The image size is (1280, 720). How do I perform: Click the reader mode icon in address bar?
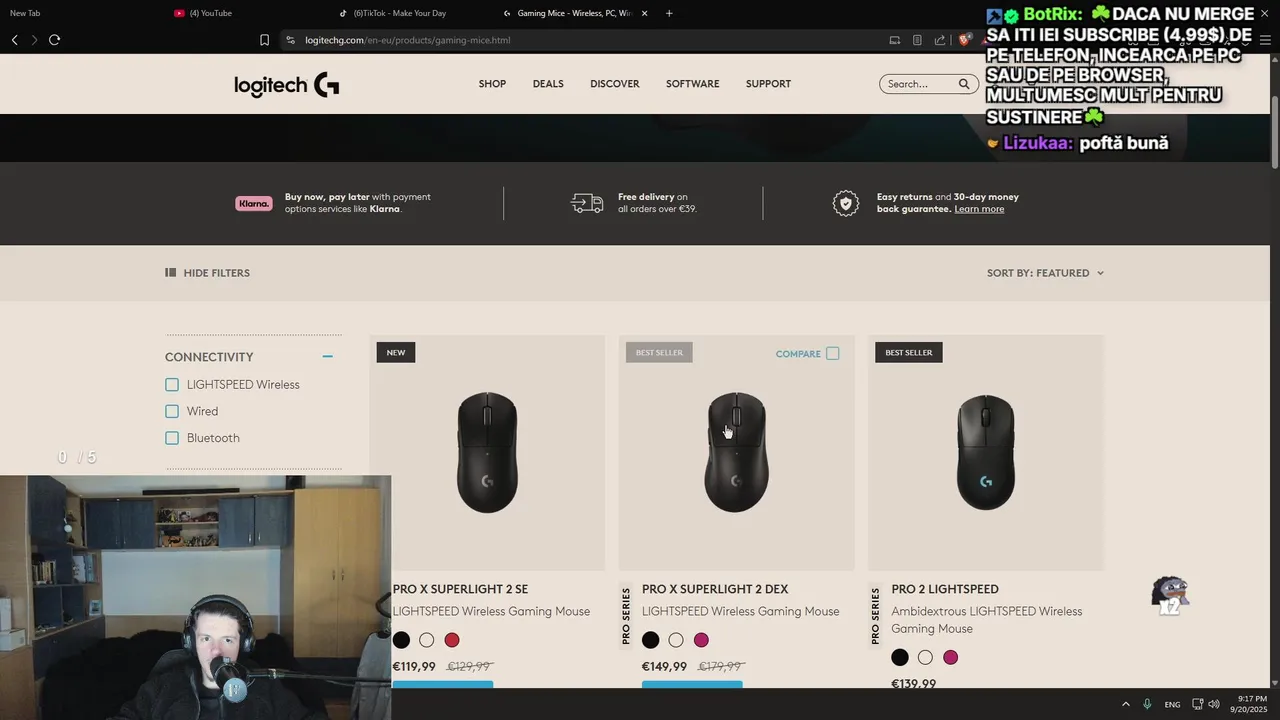pyautogui.click(x=917, y=40)
